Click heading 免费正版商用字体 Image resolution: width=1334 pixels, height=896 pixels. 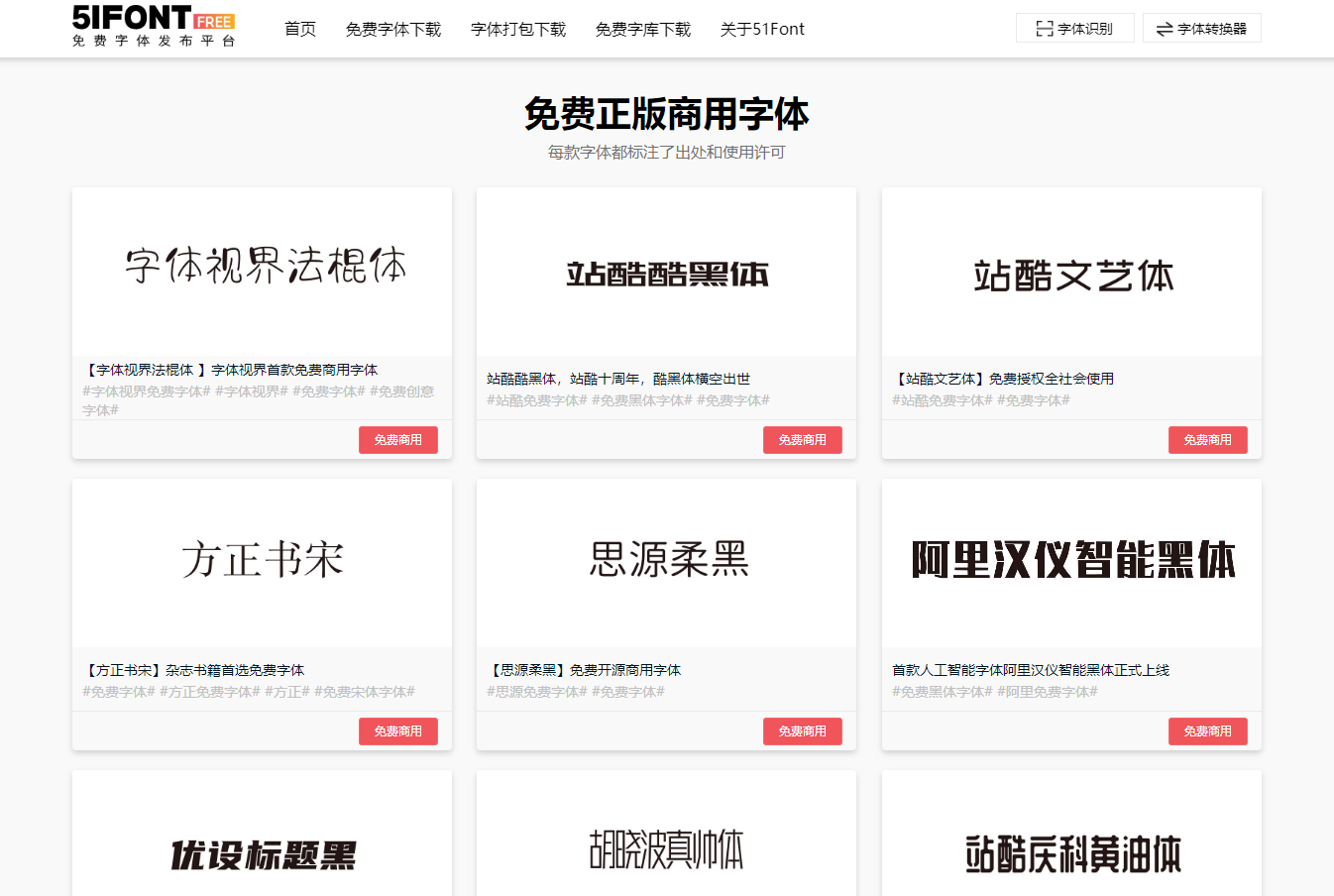click(667, 114)
